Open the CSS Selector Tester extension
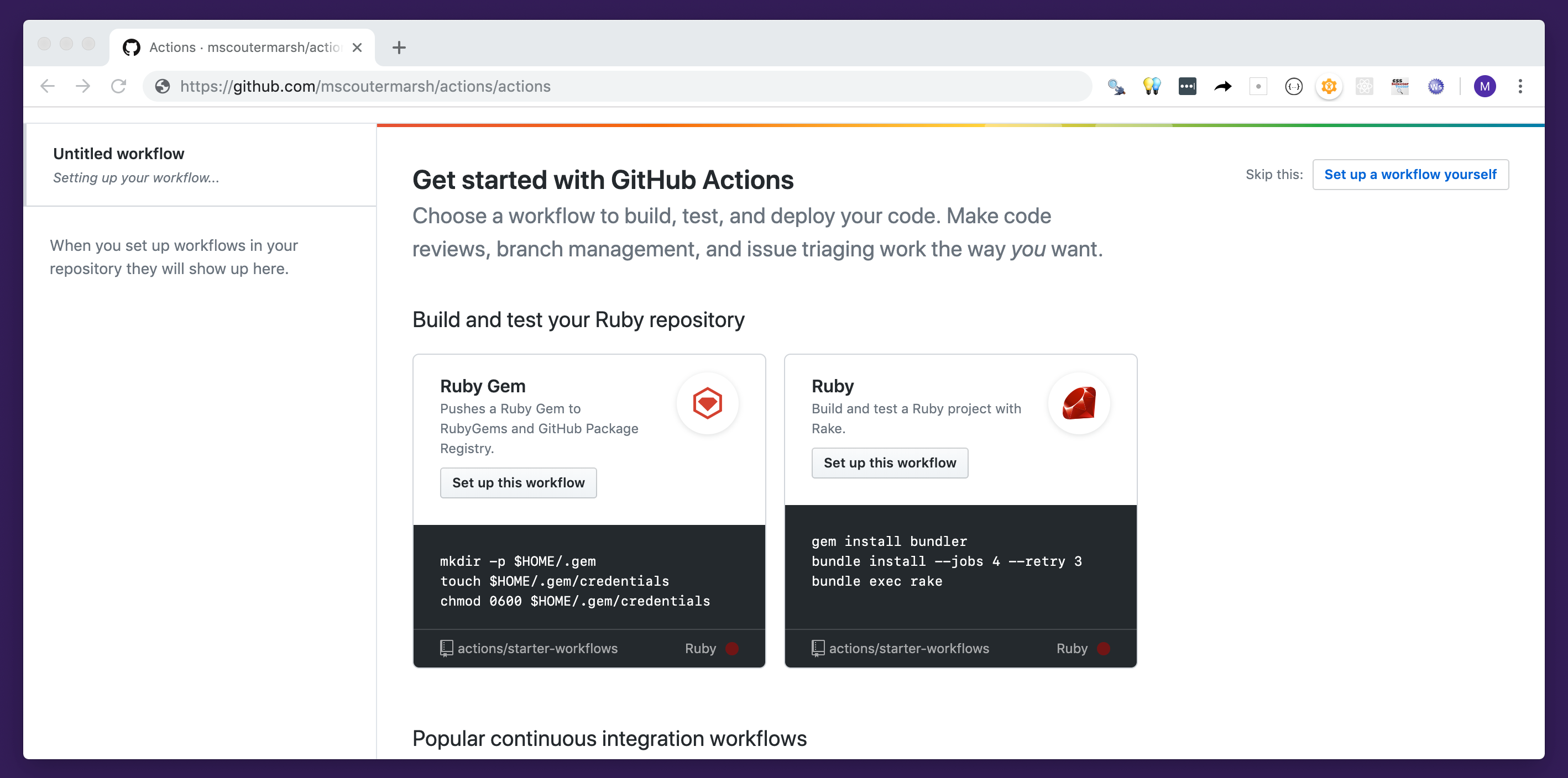Image resolution: width=1568 pixels, height=778 pixels. tap(1400, 86)
